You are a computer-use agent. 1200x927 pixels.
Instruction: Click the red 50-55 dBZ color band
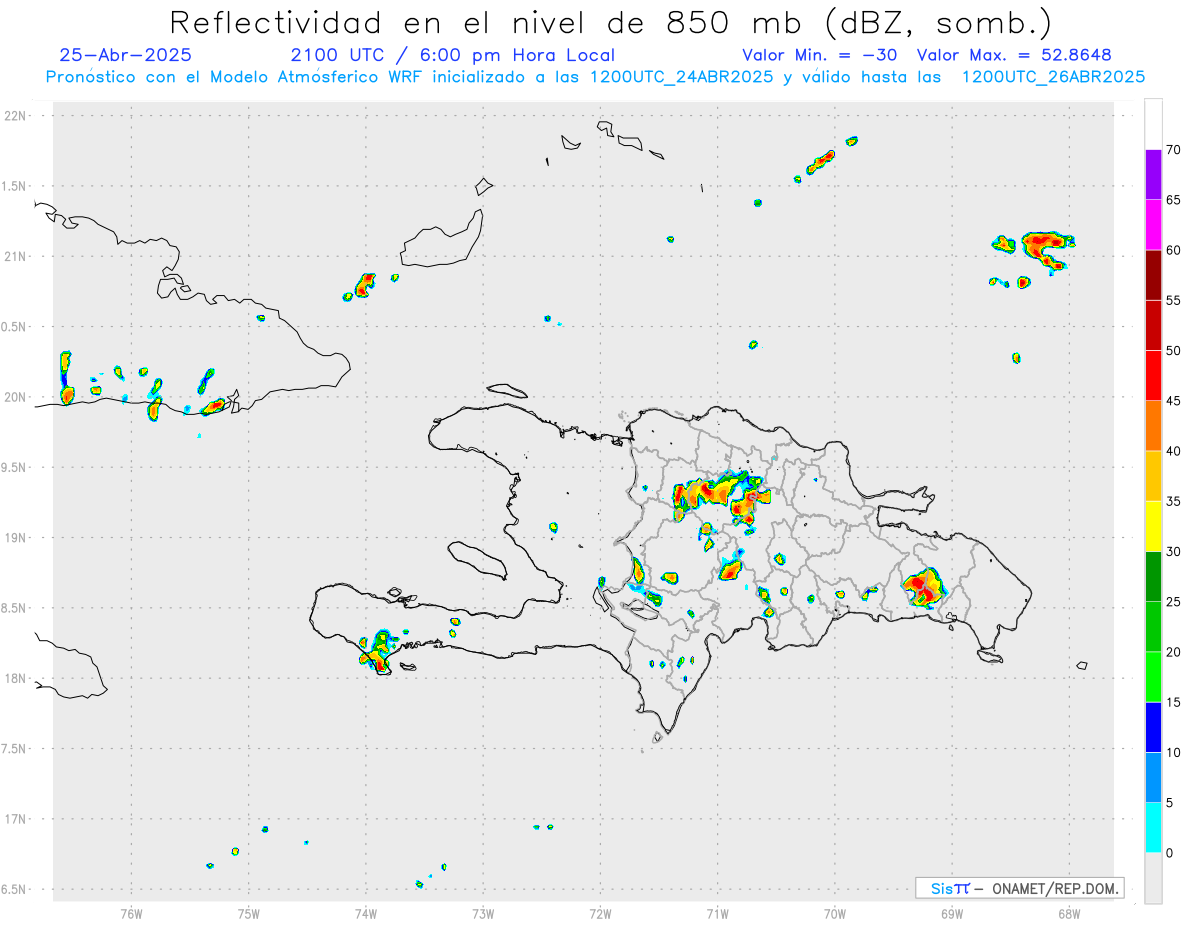point(1153,325)
